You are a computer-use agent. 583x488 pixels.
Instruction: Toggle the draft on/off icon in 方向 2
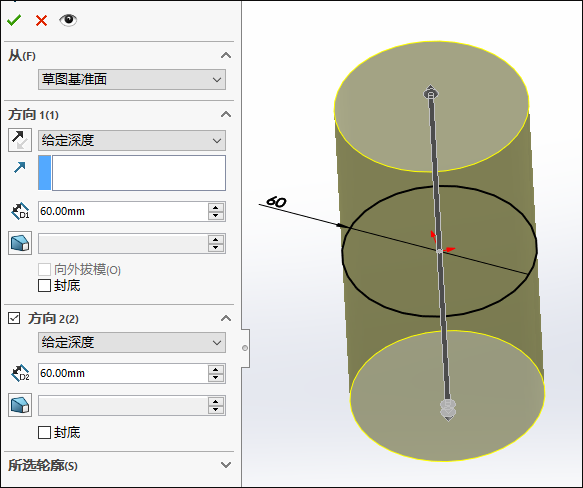click(x=20, y=405)
